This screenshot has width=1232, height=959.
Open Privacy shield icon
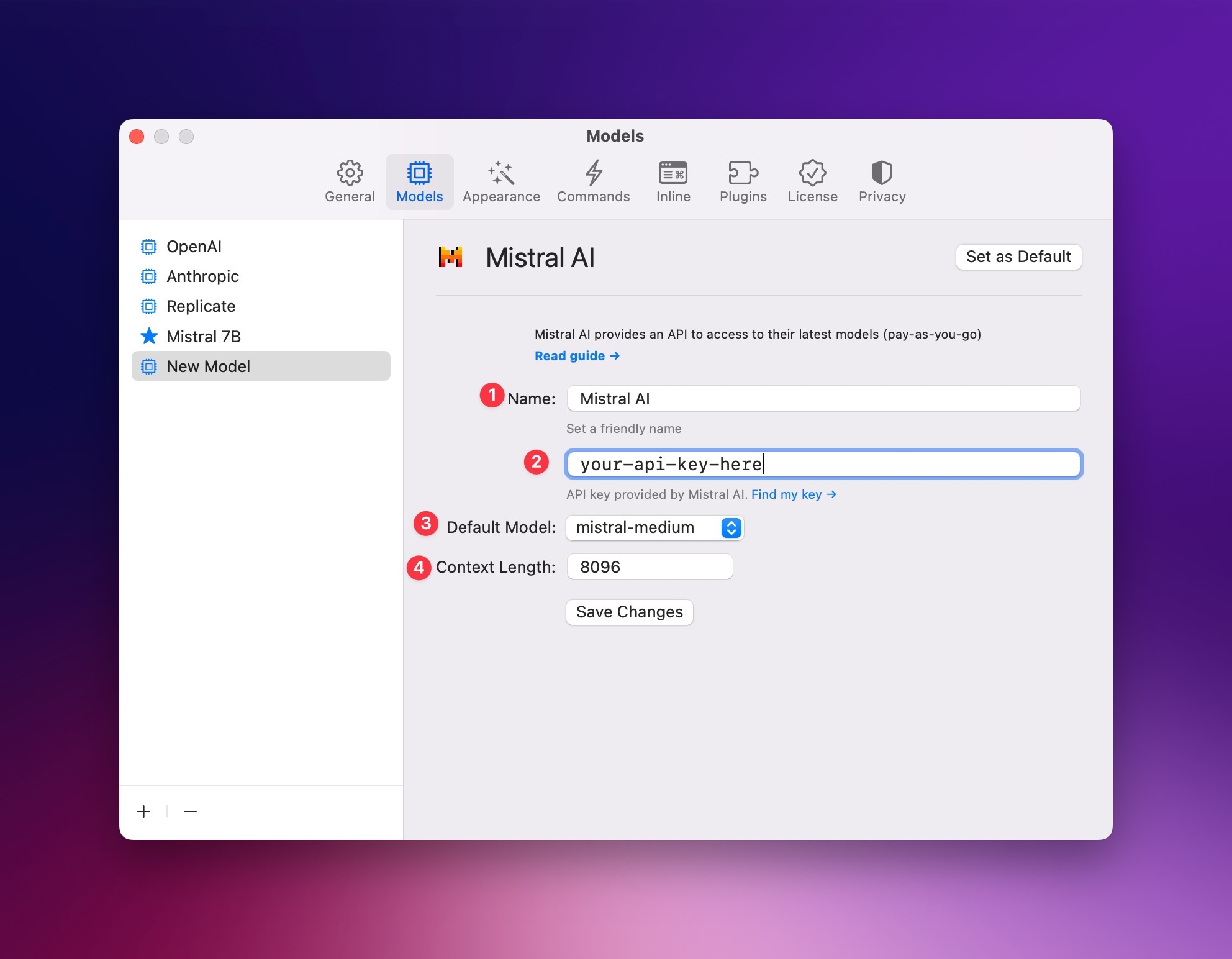882,173
